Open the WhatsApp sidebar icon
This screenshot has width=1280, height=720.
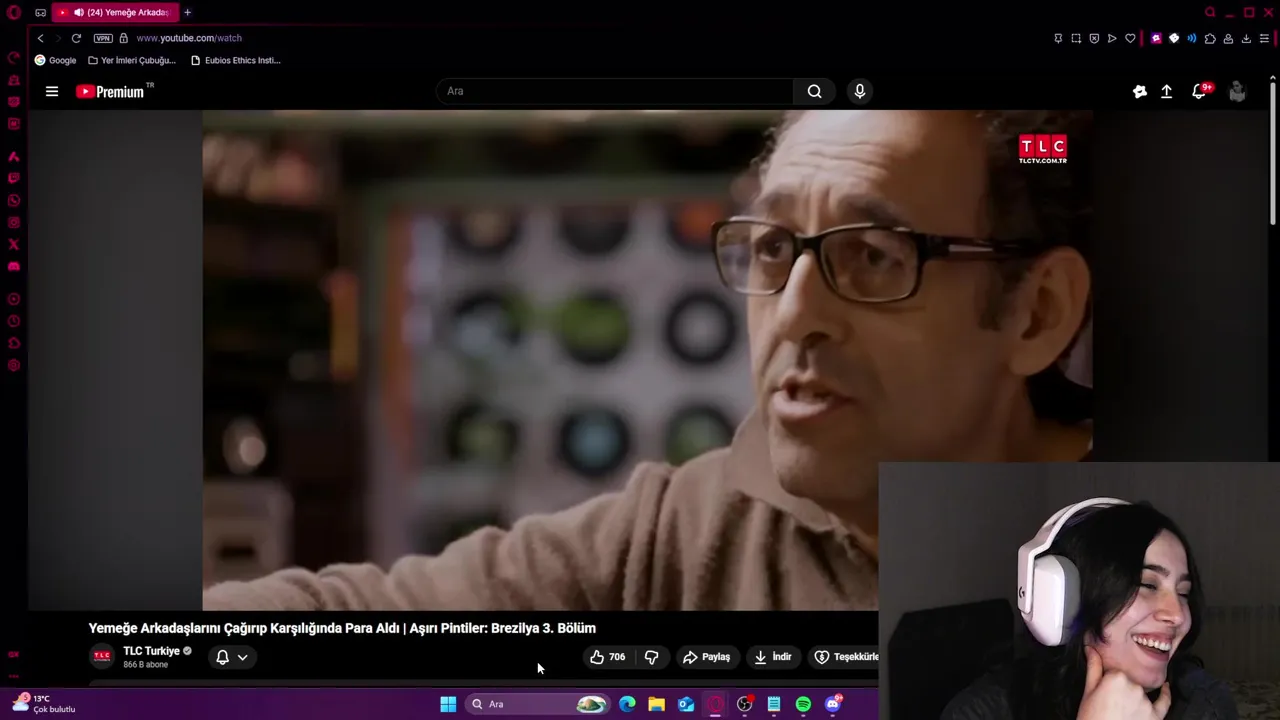coord(14,200)
